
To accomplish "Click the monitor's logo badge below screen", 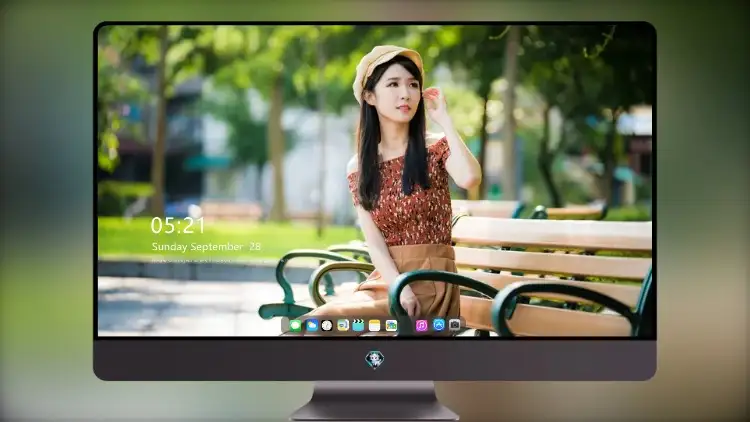I will tap(375, 360).
